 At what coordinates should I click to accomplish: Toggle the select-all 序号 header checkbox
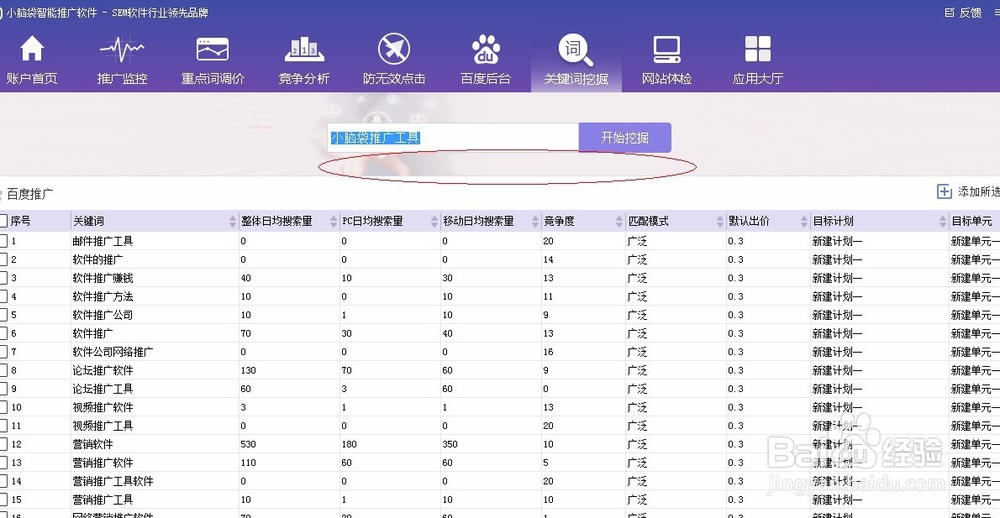point(3,221)
